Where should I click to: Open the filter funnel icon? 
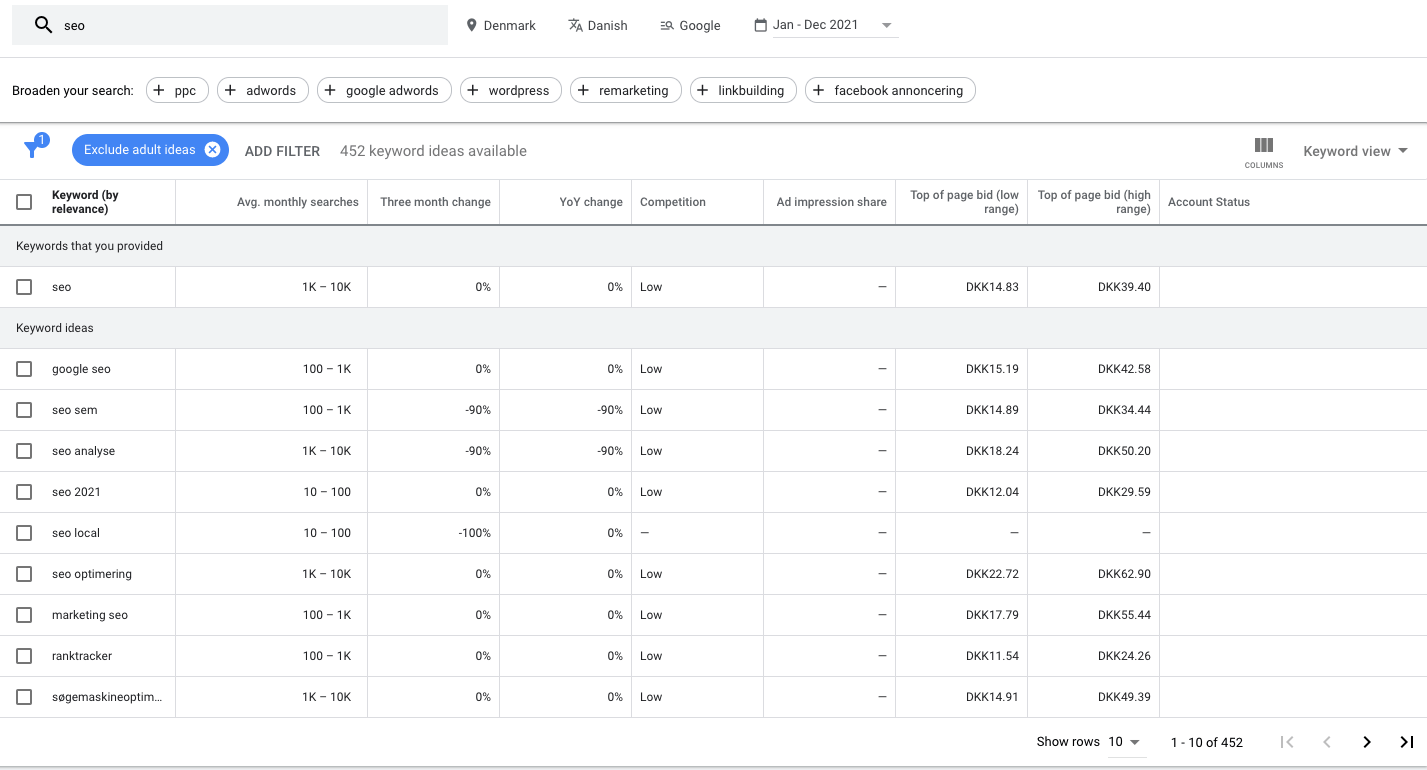pos(34,148)
